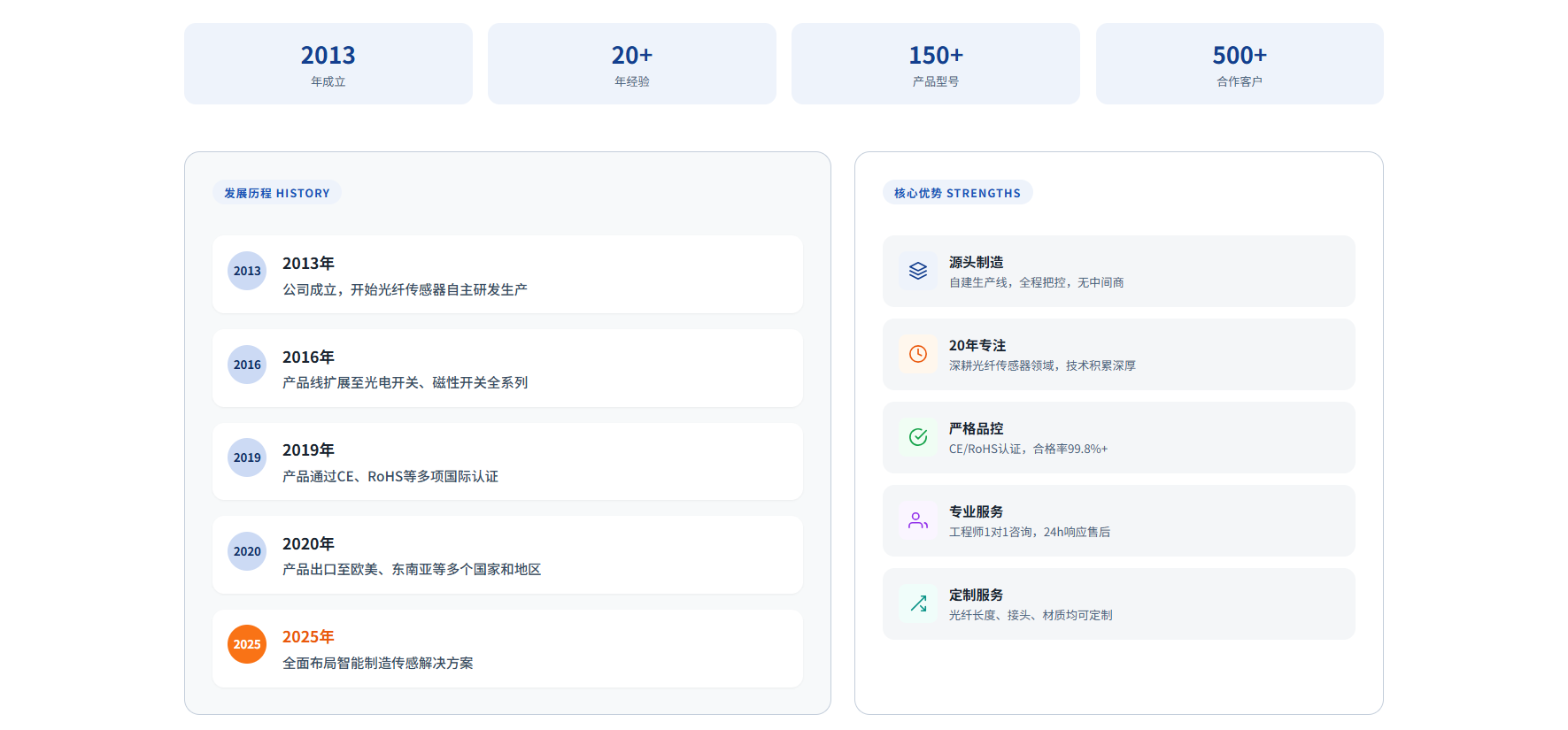Image resolution: width=1568 pixels, height=730 pixels.
Task: Click text 产品通过CE、RoHS等多项国际认证
Action: (390, 476)
